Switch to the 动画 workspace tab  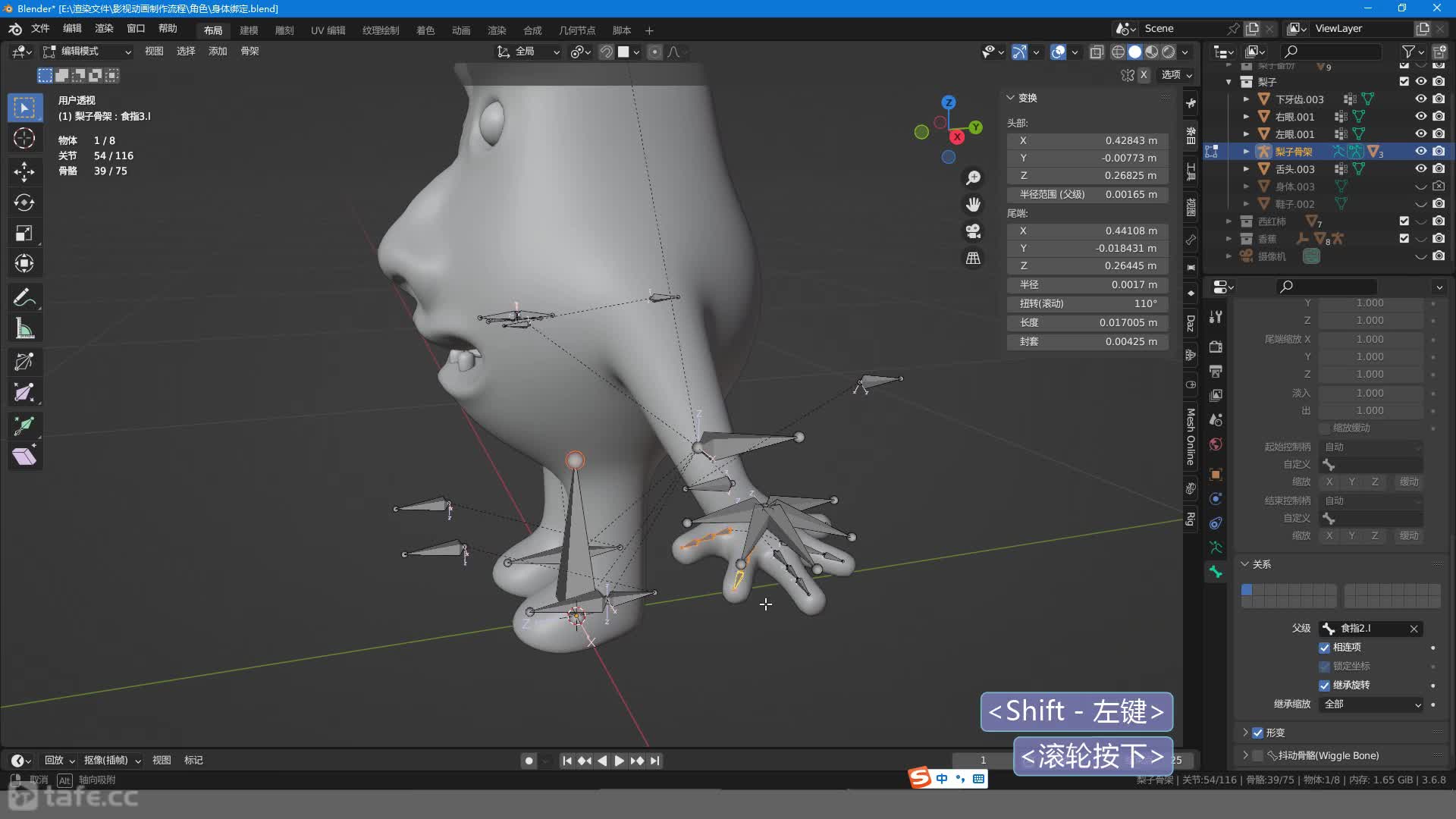pos(461,30)
